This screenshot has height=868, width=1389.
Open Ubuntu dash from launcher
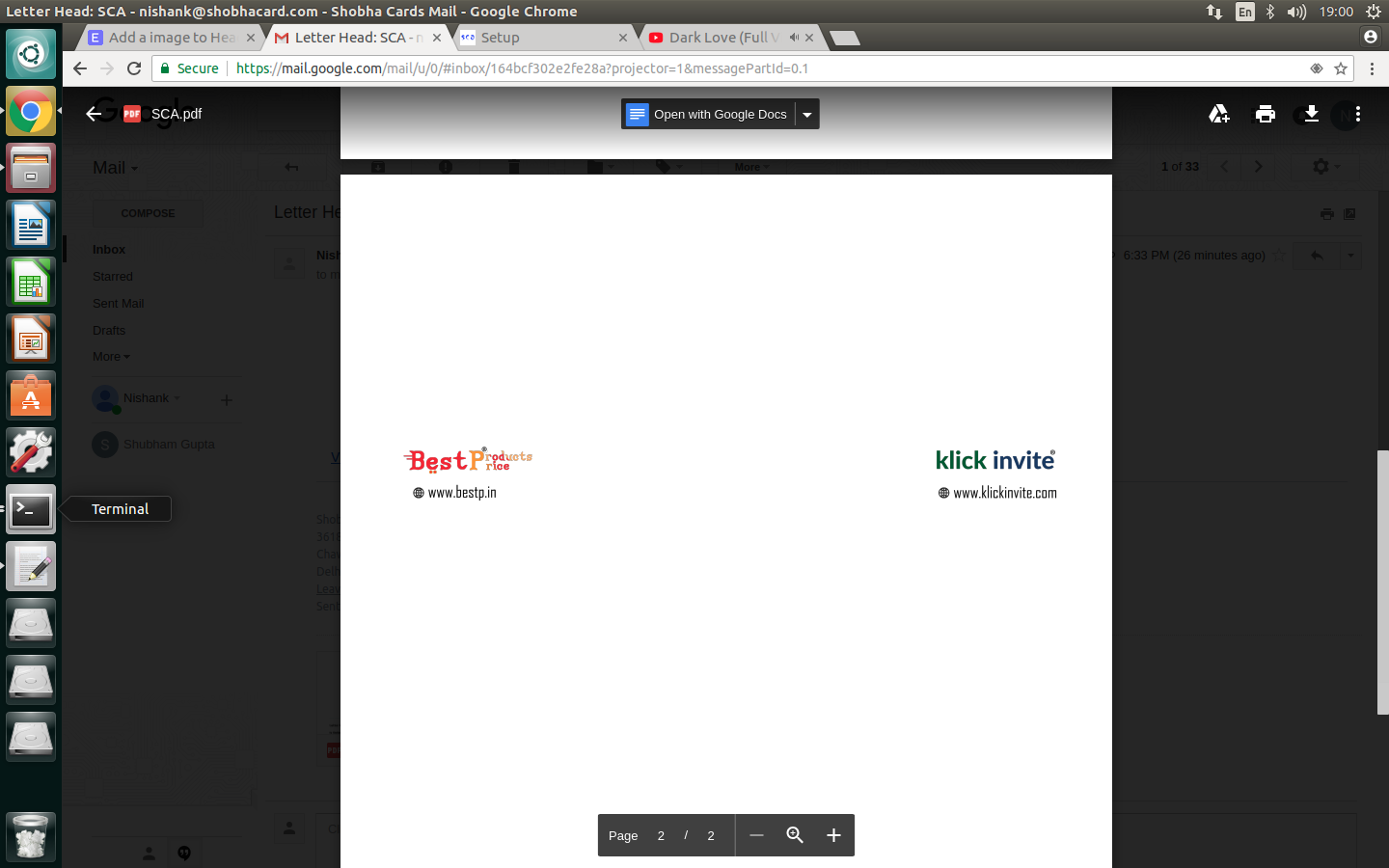click(x=31, y=54)
